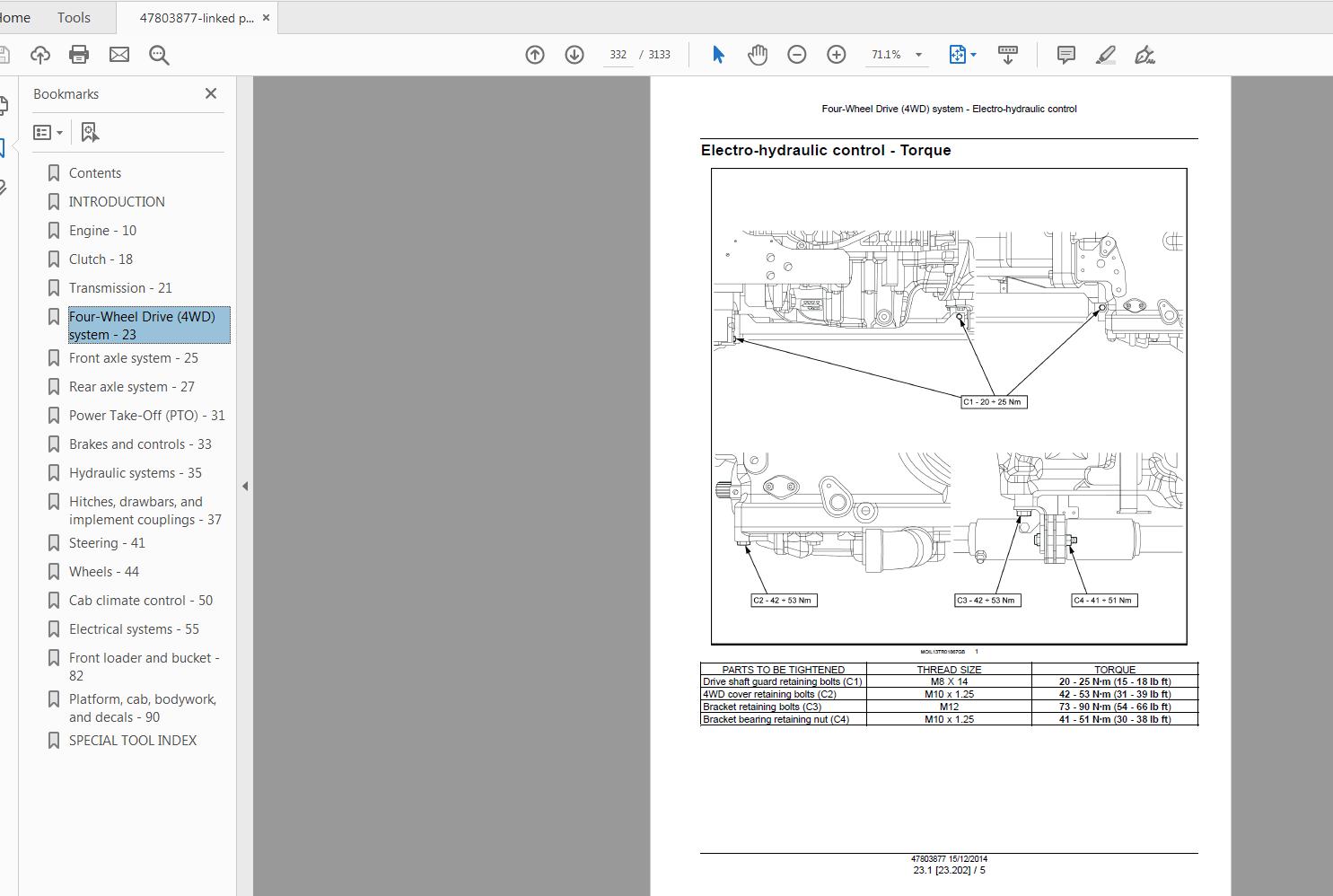The image size is (1333, 896).
Task: Click the Electro-hydraulic control - Torque heading
Action: 826,150
